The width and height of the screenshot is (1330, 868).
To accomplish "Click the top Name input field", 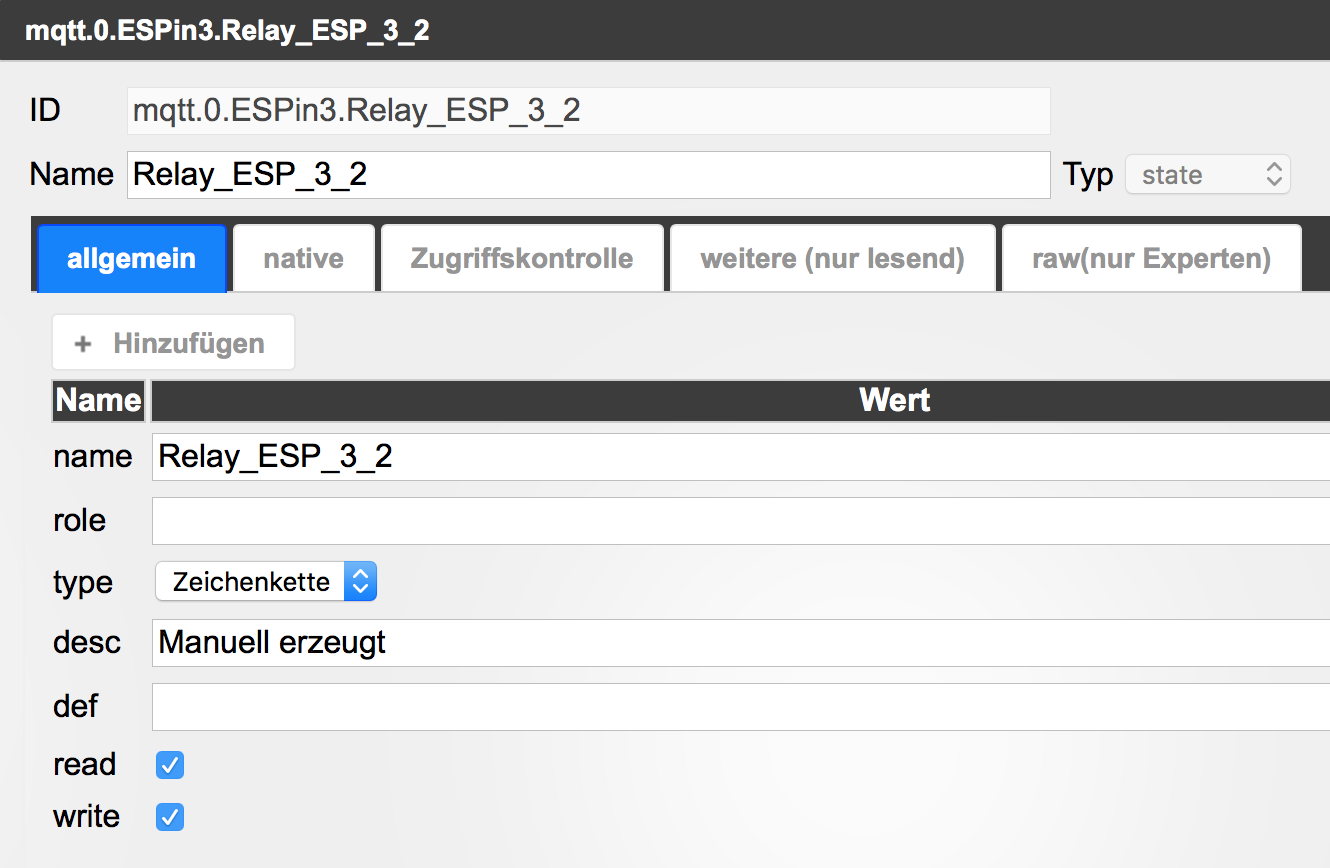I will point(588,175).
